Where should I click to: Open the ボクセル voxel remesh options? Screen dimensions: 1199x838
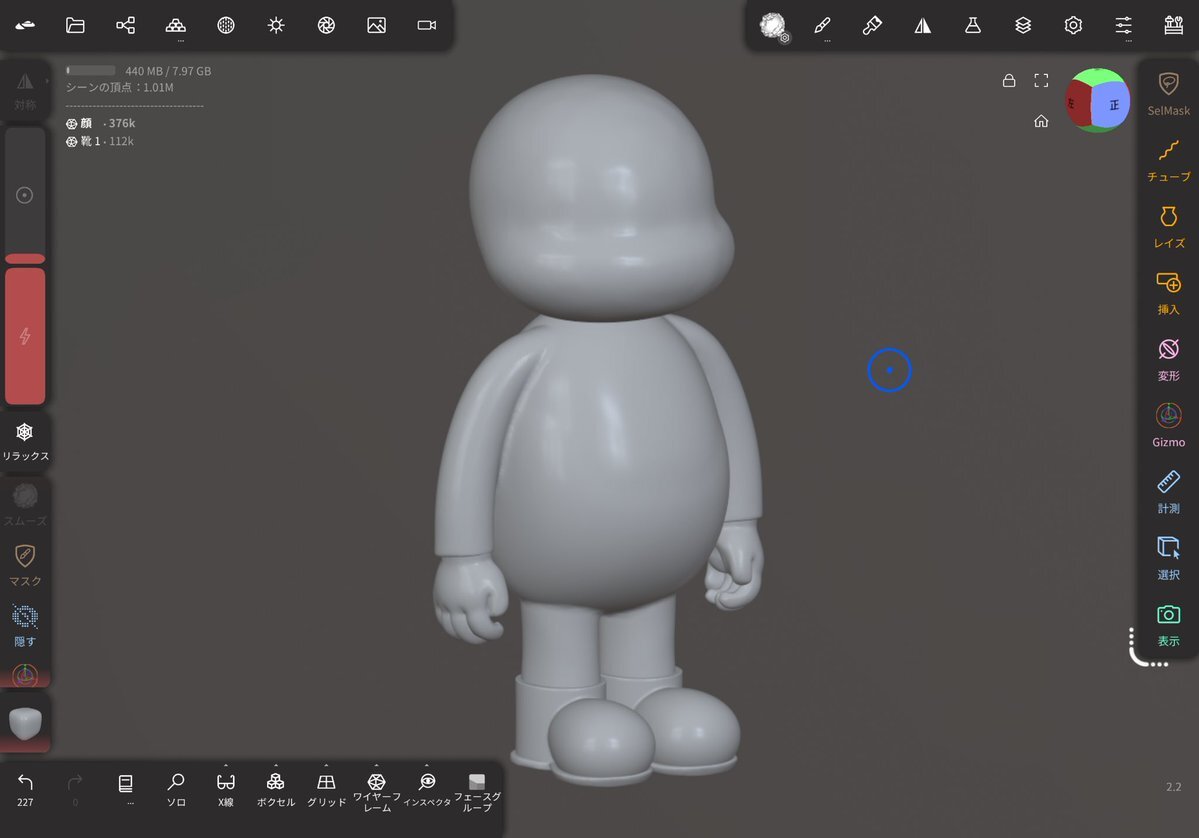point(276,789)
